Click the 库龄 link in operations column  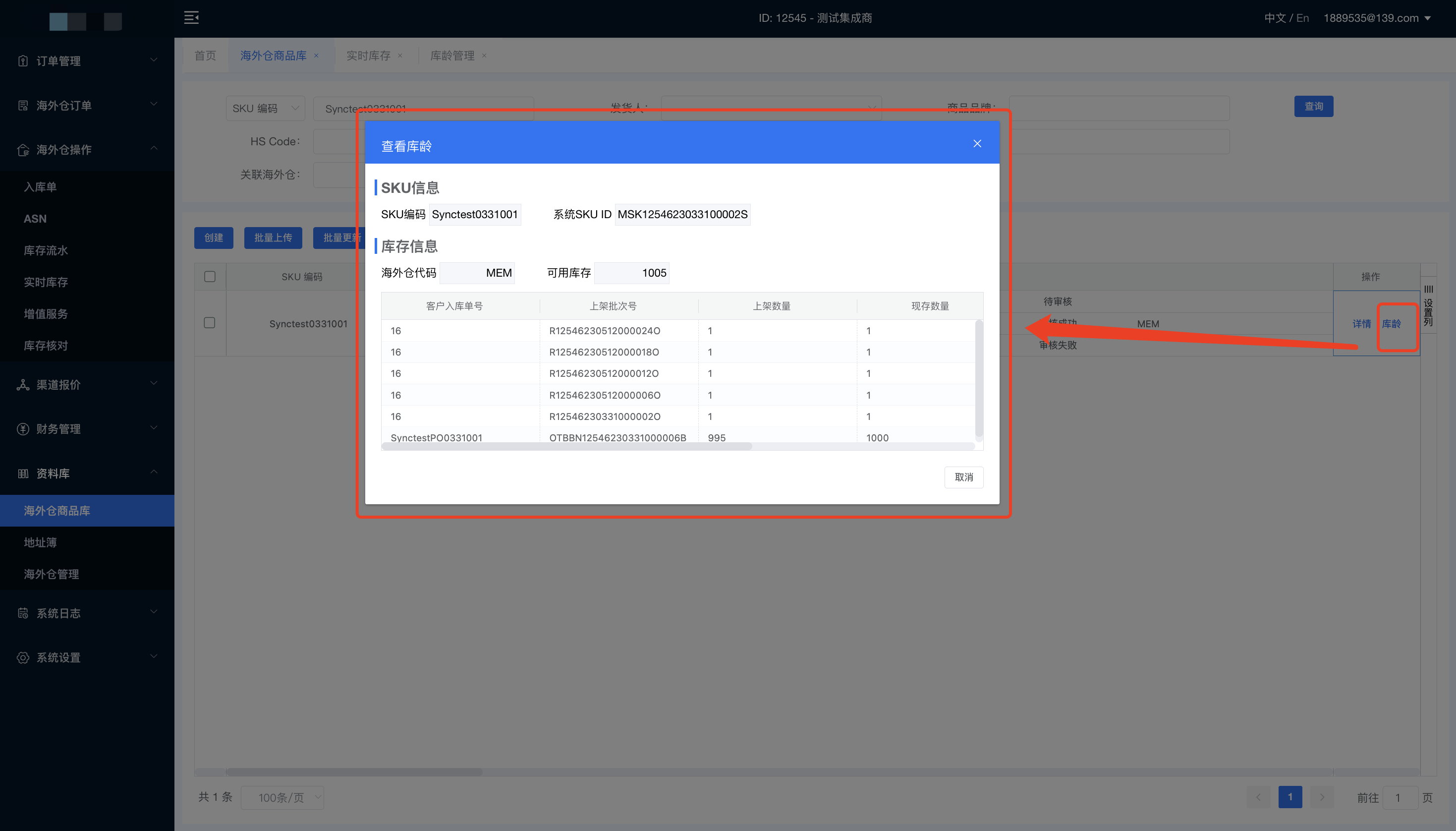click(x=1391, y=324)
